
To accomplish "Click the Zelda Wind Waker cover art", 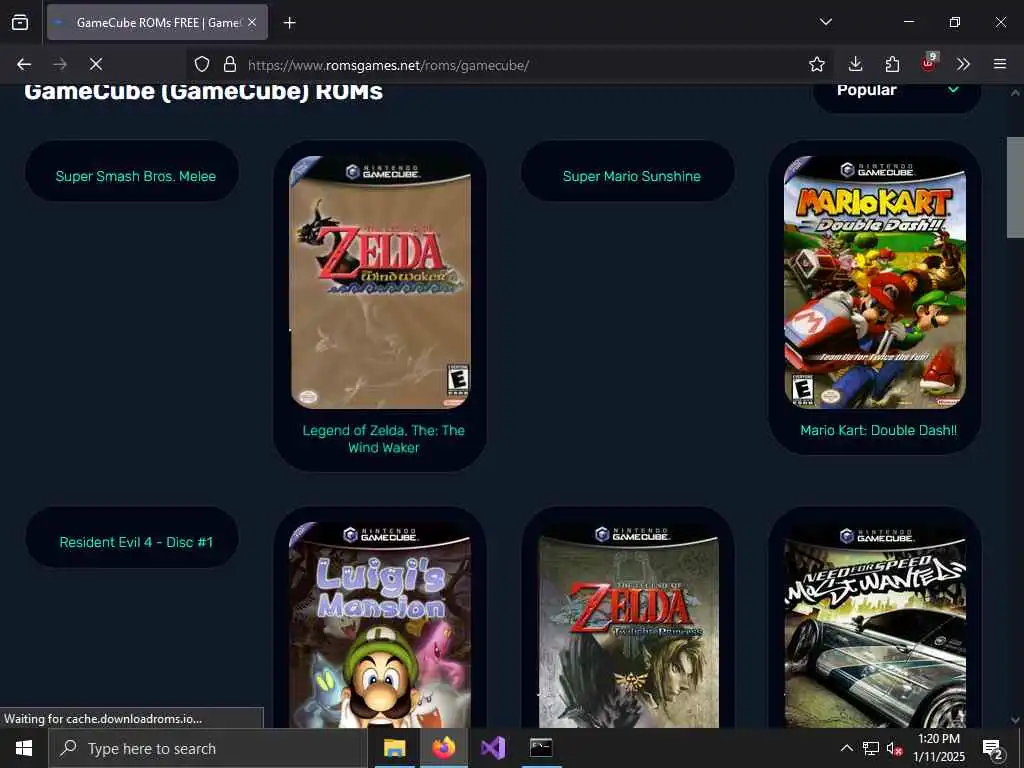I will pyautogui.click(x=380, y=282).
